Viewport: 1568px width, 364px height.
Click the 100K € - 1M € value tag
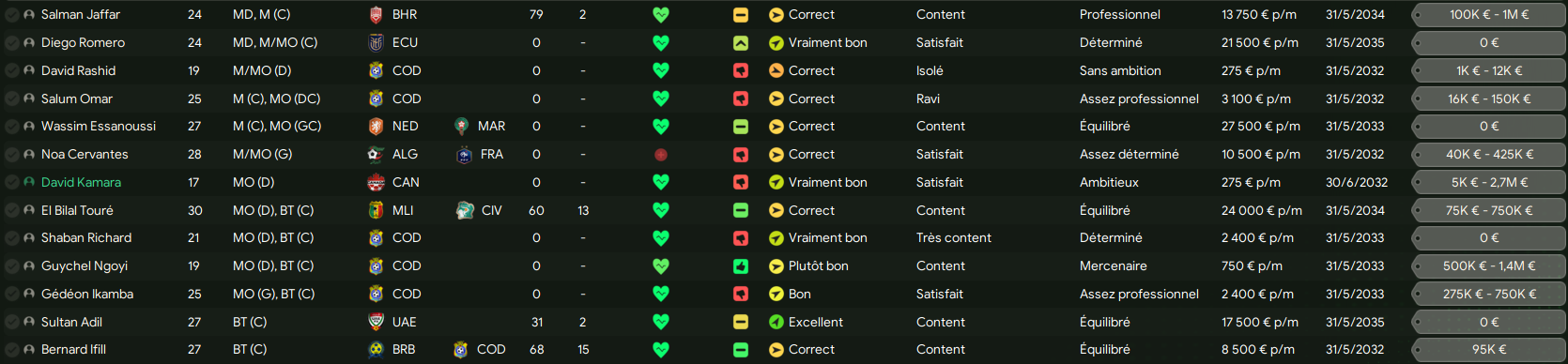point(1489,15)
